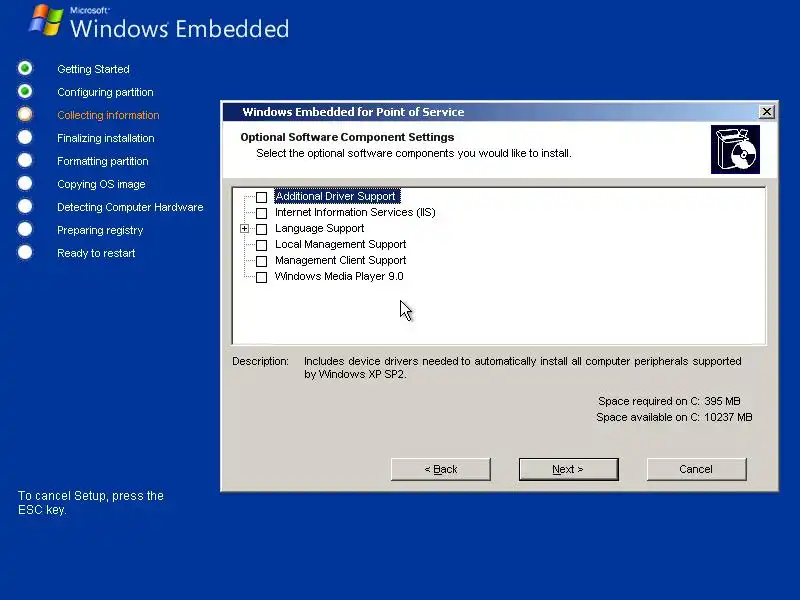Click the Space required on C: value
Image resolution: width=800 pixels, height=600 pixels.
click(722, 401)
